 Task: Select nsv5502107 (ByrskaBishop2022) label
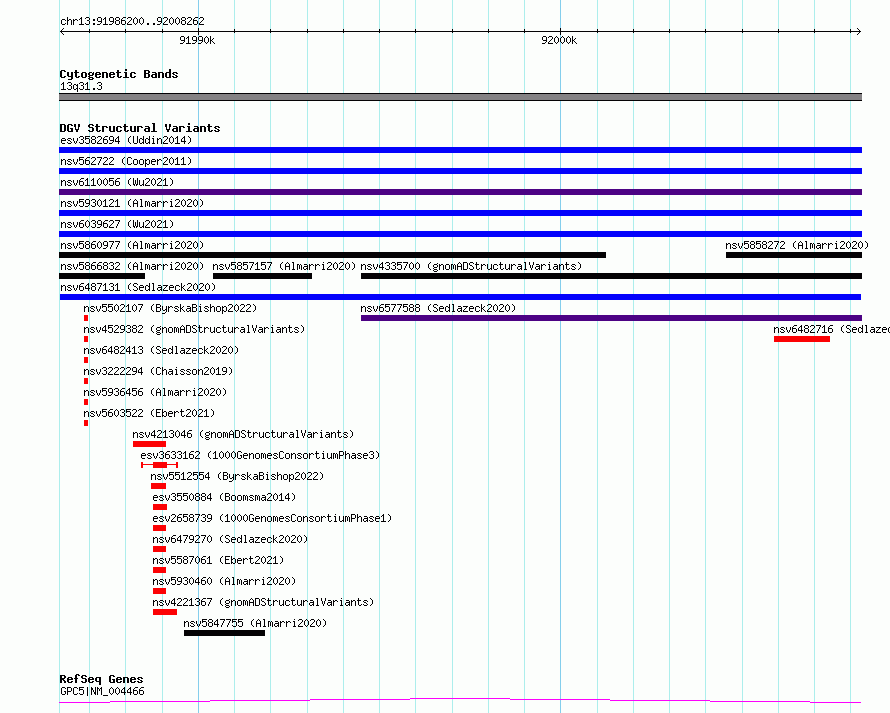tap(170, 308)
